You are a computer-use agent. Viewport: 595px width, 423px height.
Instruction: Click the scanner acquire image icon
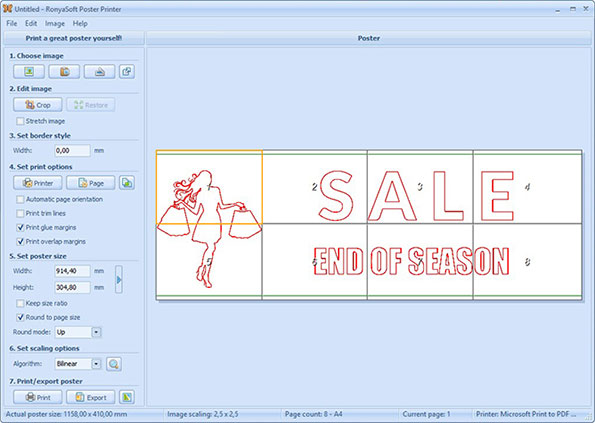pyautogui.click(x=99, y=72)
